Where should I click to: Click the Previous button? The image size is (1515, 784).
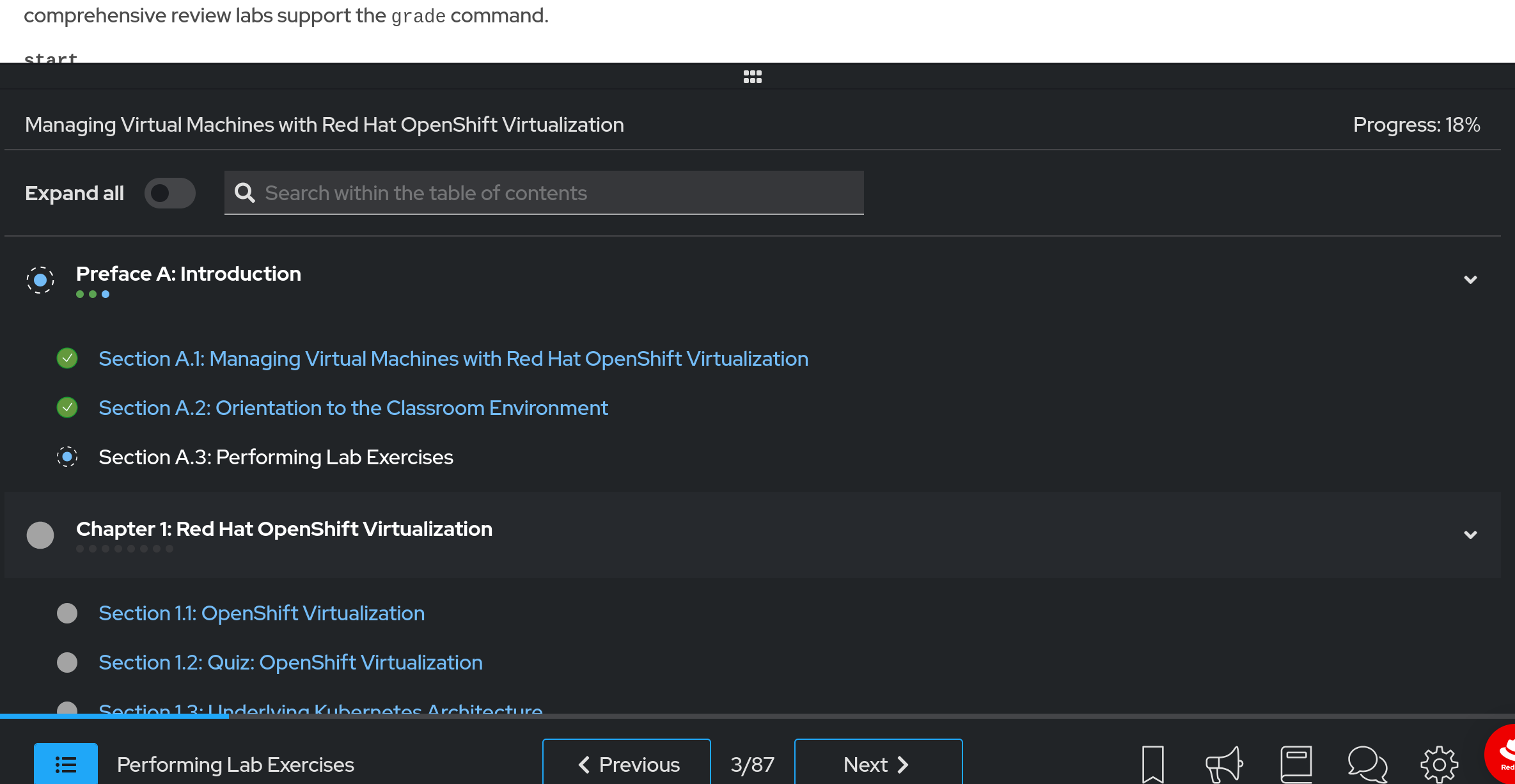(626, 764)
